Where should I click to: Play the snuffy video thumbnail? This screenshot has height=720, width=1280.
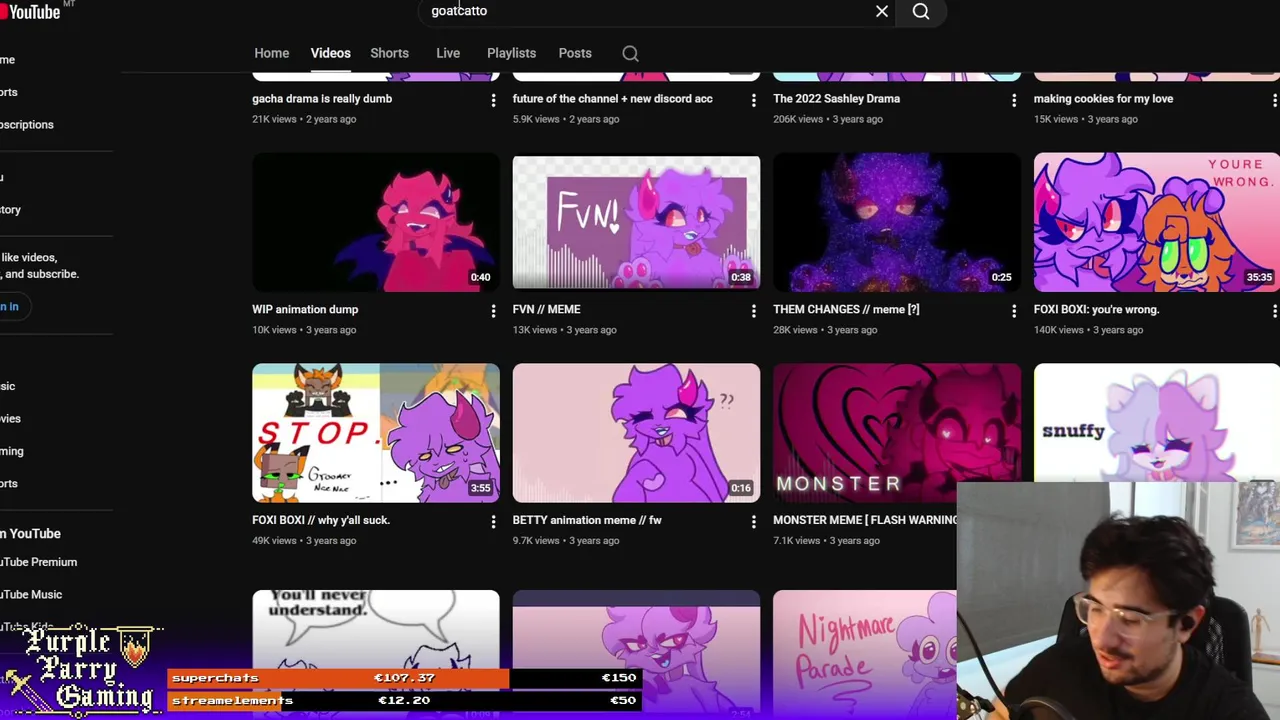pyautogui.click(x=1157, y=423)
